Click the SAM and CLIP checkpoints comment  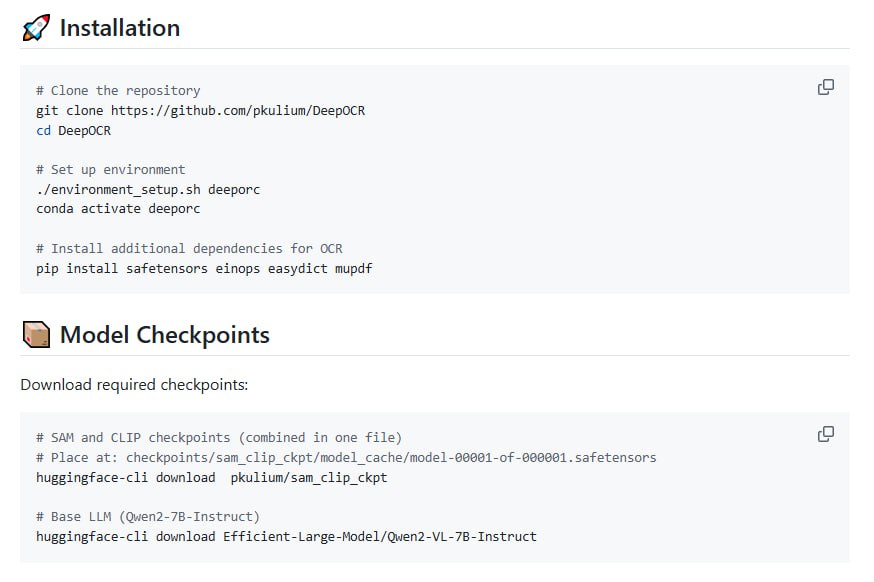pyautogui.click(x=219, y=437)
